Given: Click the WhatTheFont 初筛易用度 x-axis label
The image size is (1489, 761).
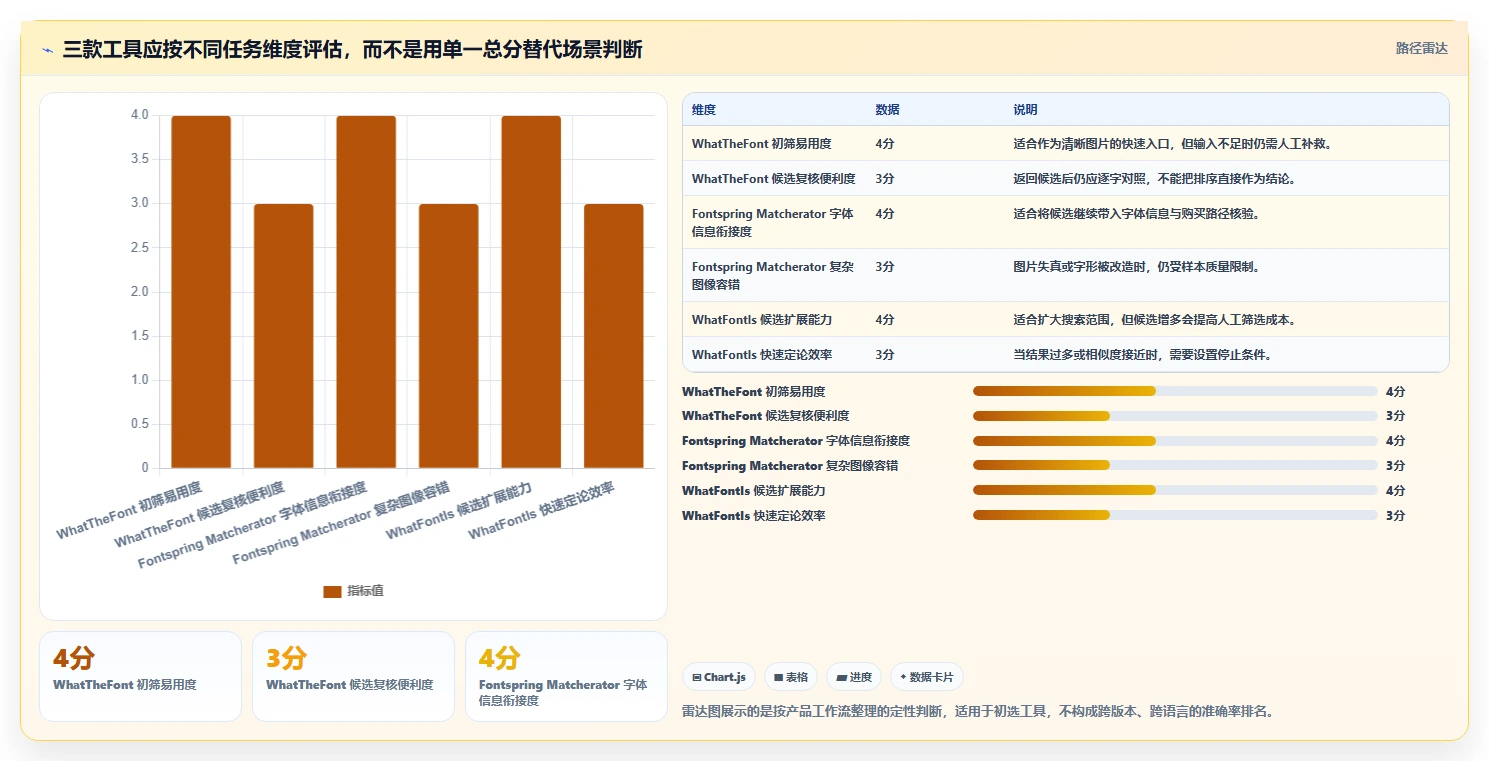Looking at the screenshot, I should click(x=129, y=510).
